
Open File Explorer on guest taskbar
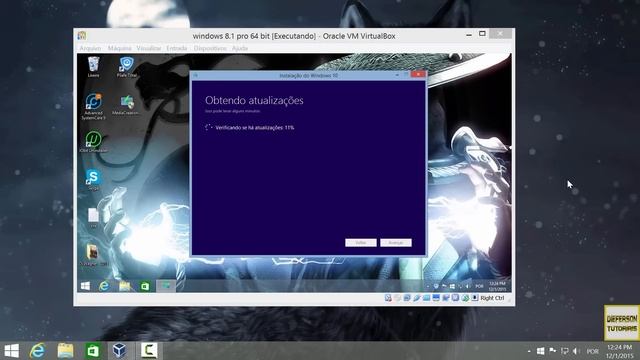(x=124, y=286)
